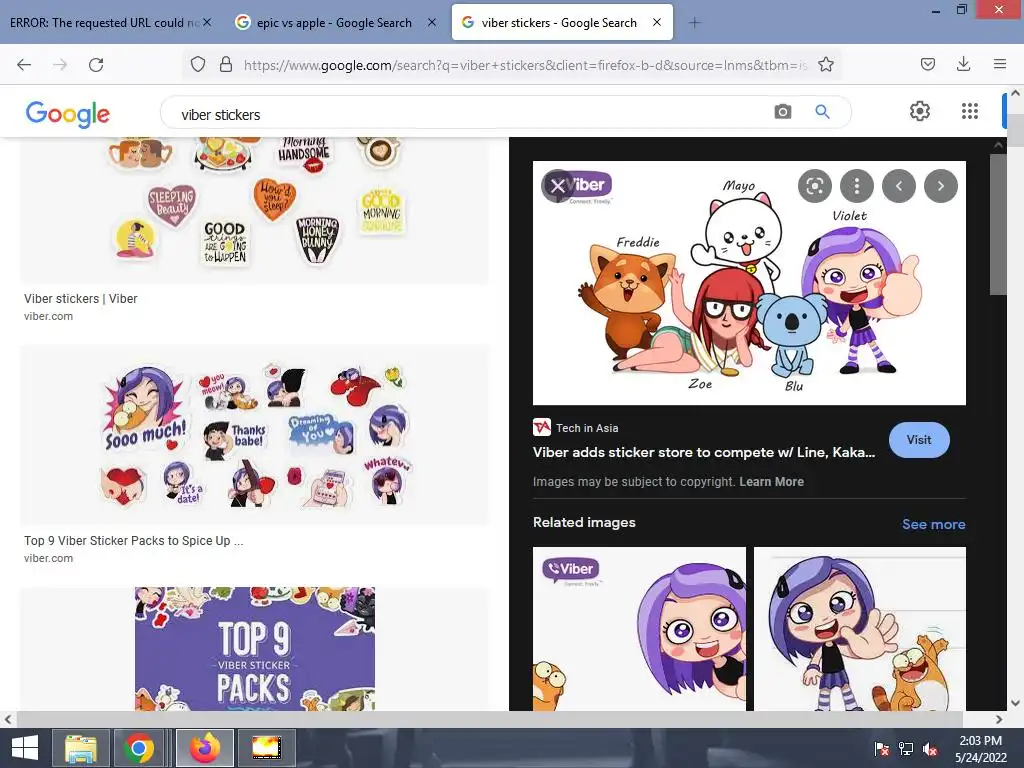Click the page scrollbar down arrow
The image size is (1024, 768).
pyautogui.click(x=1016, y=703)
